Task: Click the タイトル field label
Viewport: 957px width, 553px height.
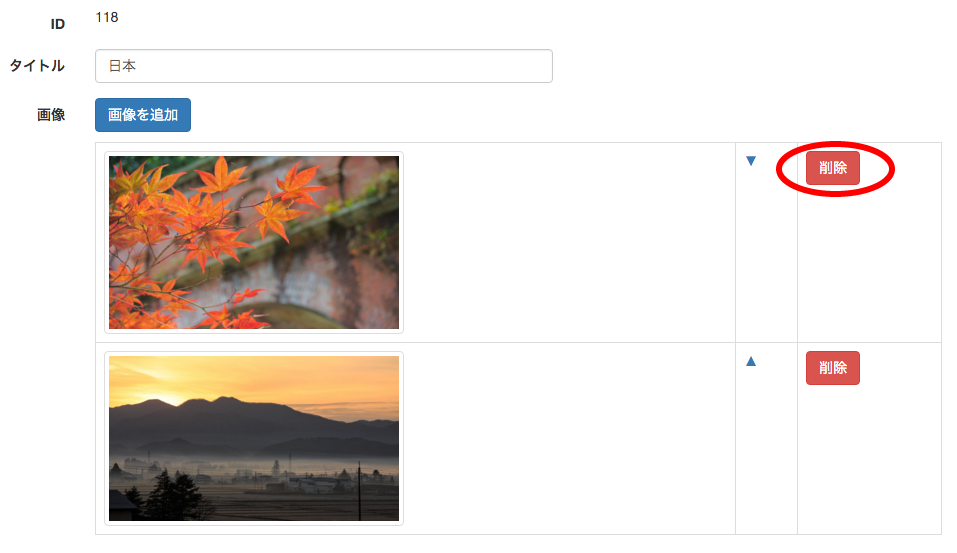Action: 37,66
